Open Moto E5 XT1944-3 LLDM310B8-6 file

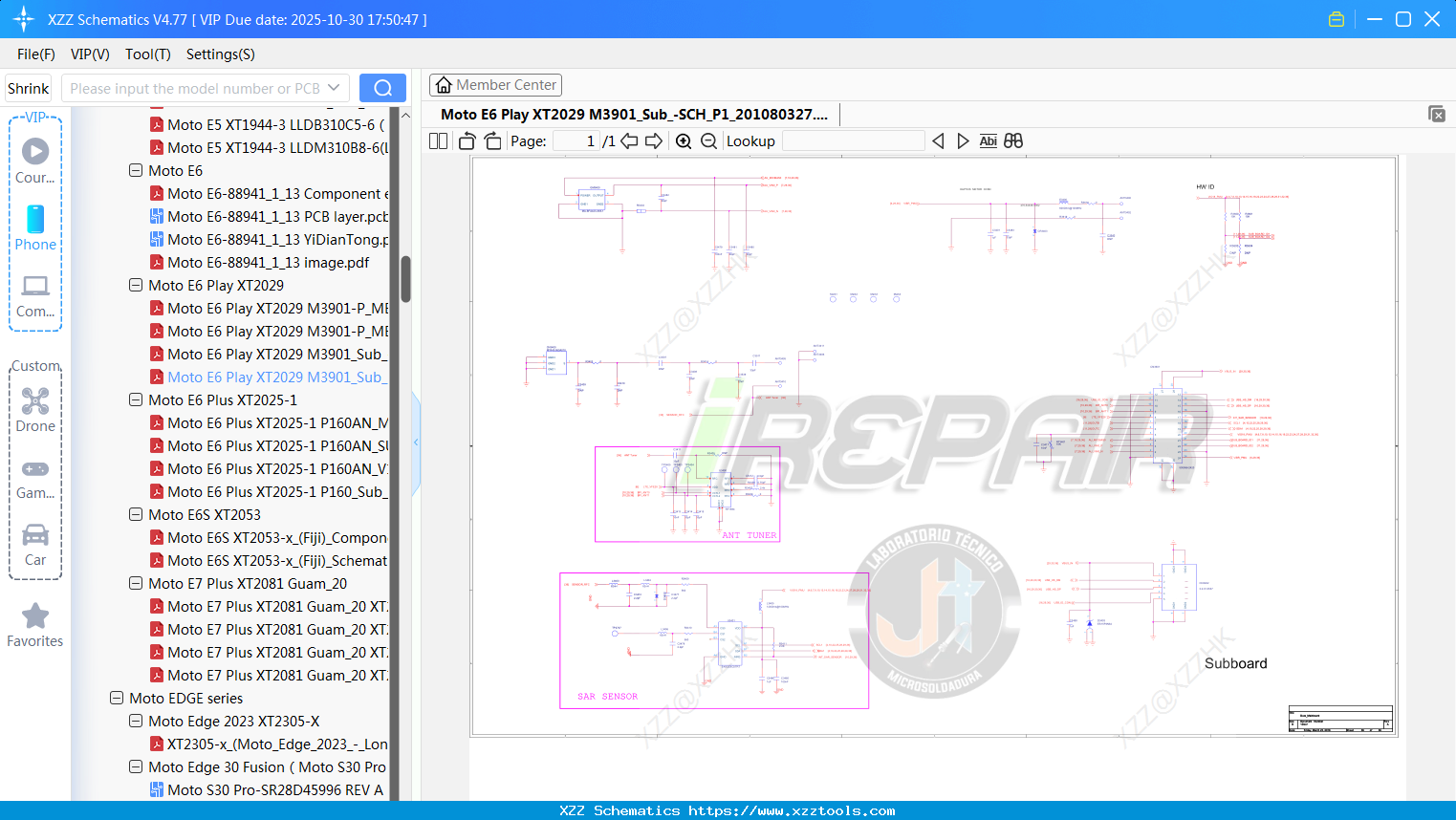coord(269,147)
